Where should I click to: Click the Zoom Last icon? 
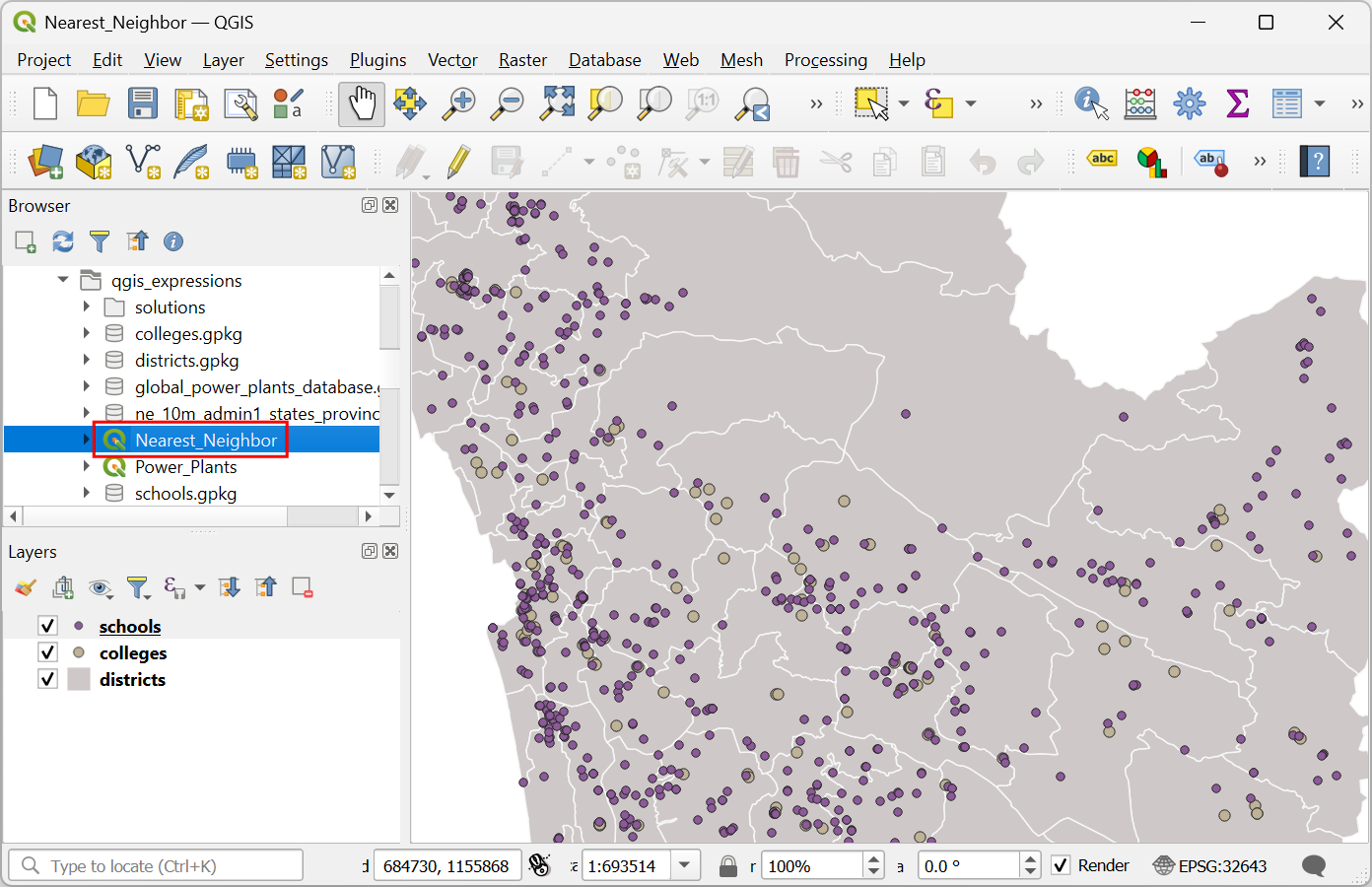(x=753, y=103)
